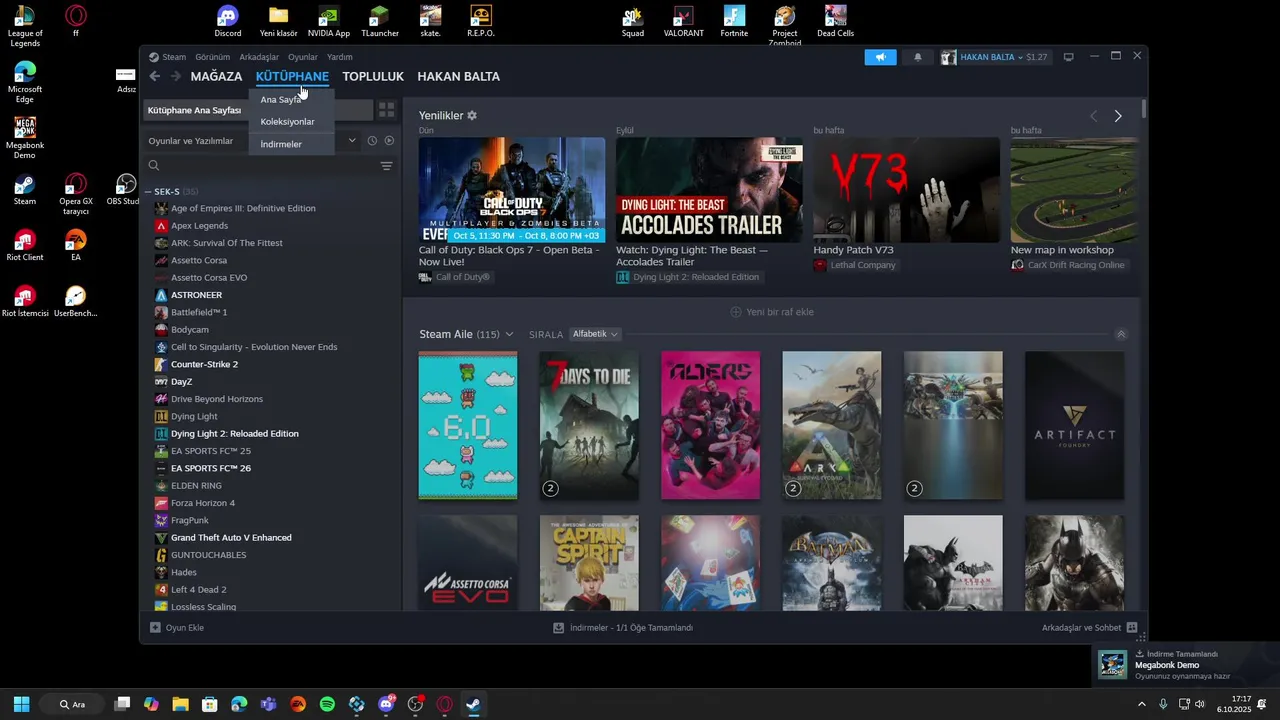Click Yeni bir raf ekle
The height and width of the screenshot is (720, 1280).
coord(772,312)
